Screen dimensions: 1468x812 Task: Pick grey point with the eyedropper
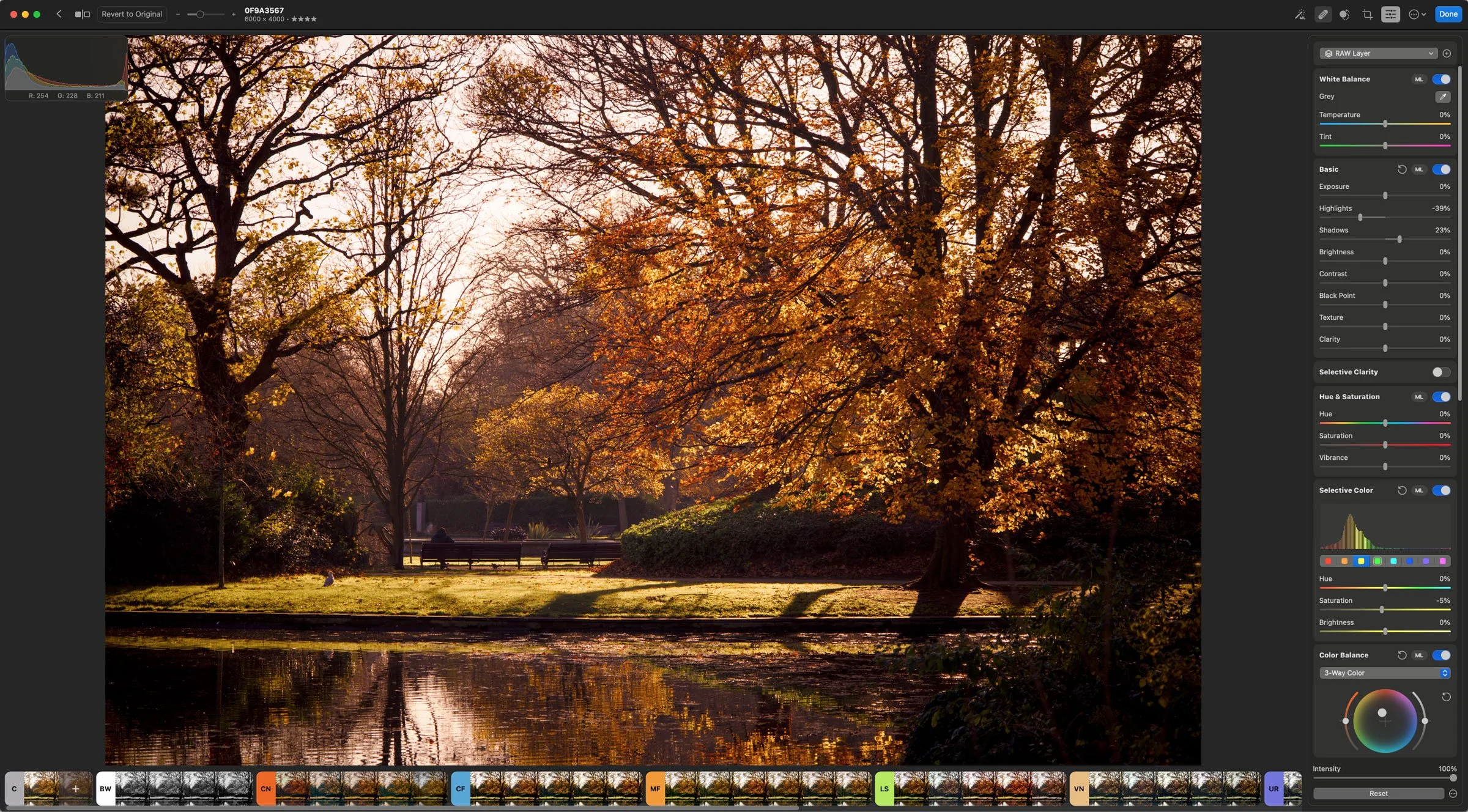pyautogui.click(x=1442, y=97)
